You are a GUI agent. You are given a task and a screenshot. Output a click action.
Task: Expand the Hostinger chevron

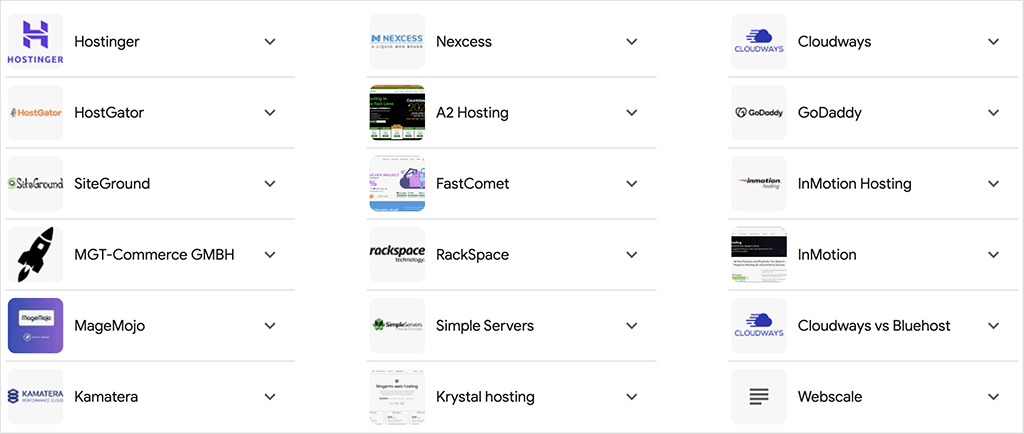270,42
